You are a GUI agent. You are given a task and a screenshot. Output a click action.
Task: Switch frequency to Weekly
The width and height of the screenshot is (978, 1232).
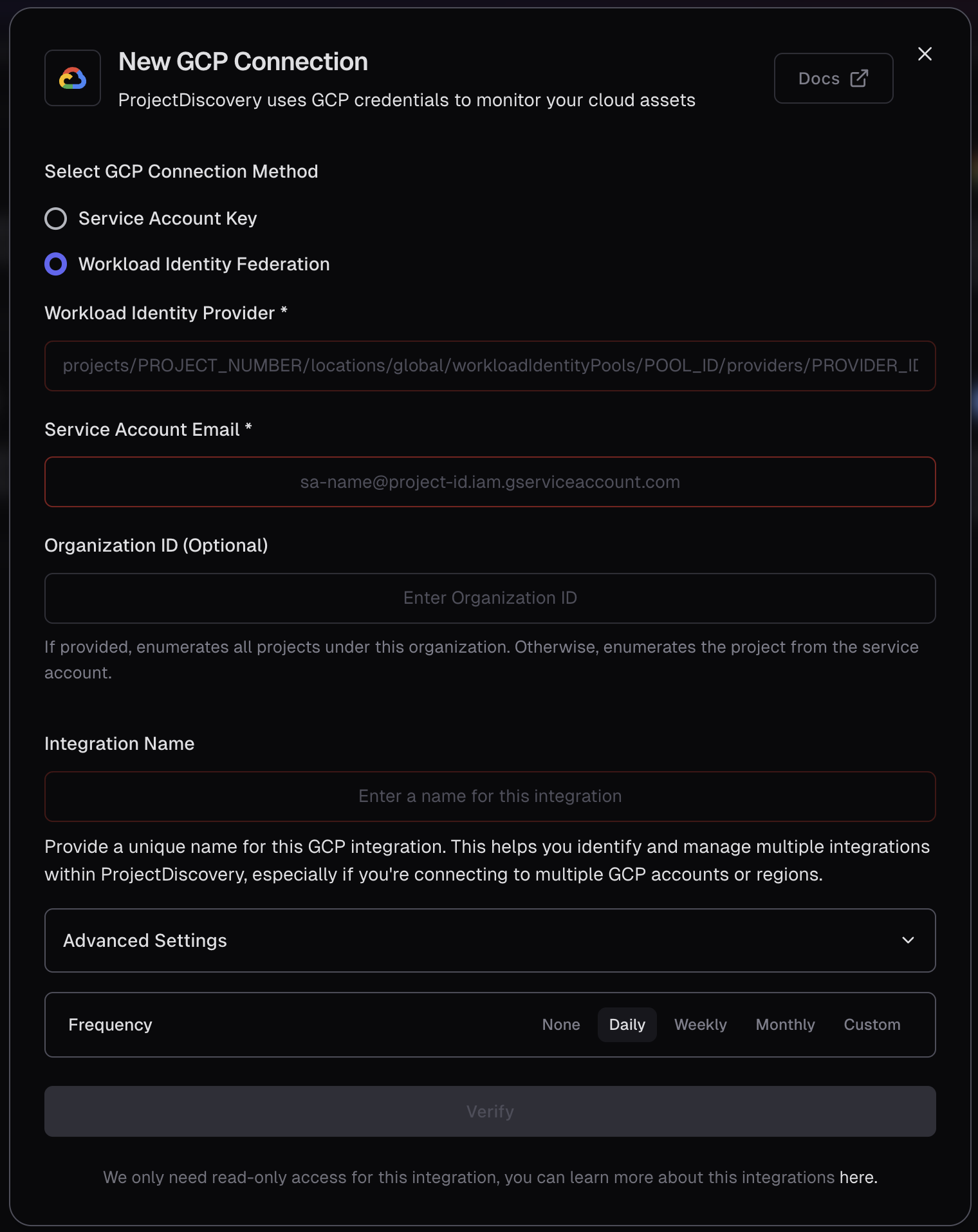[700, 1024]
